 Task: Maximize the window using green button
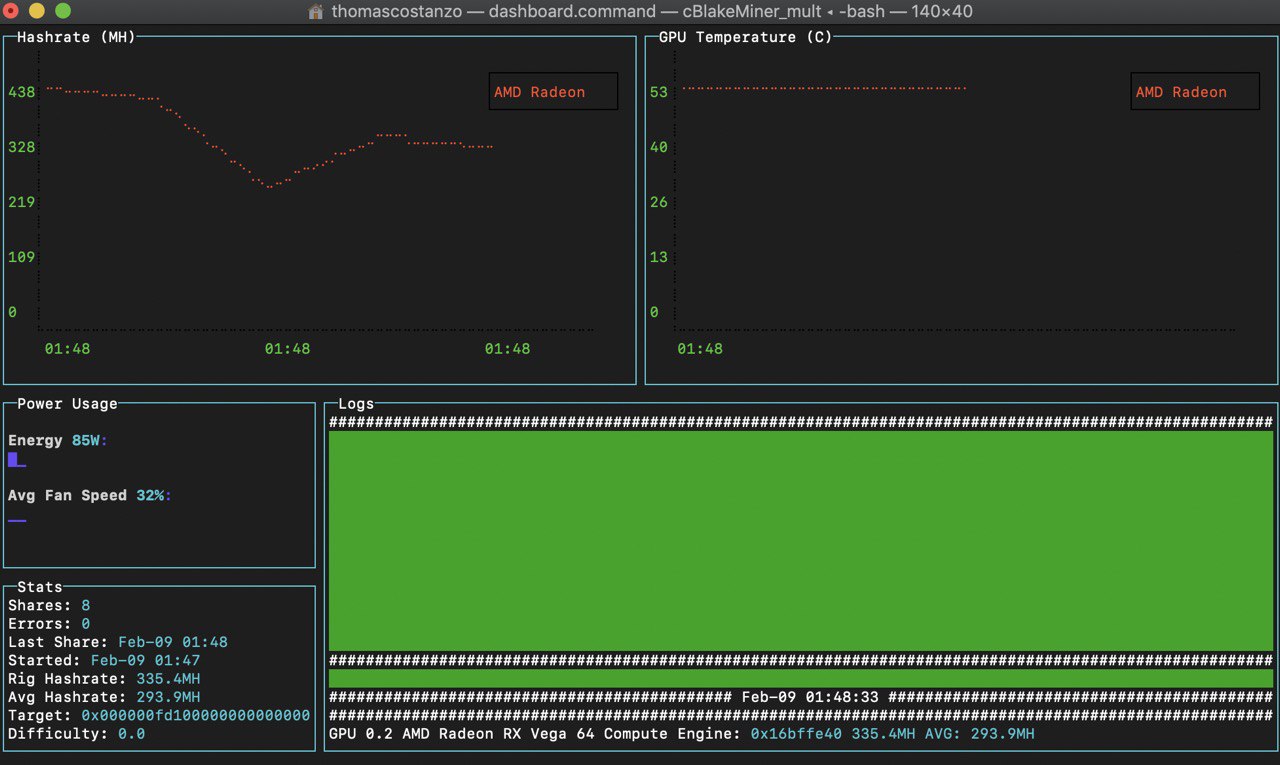point(62,11)
